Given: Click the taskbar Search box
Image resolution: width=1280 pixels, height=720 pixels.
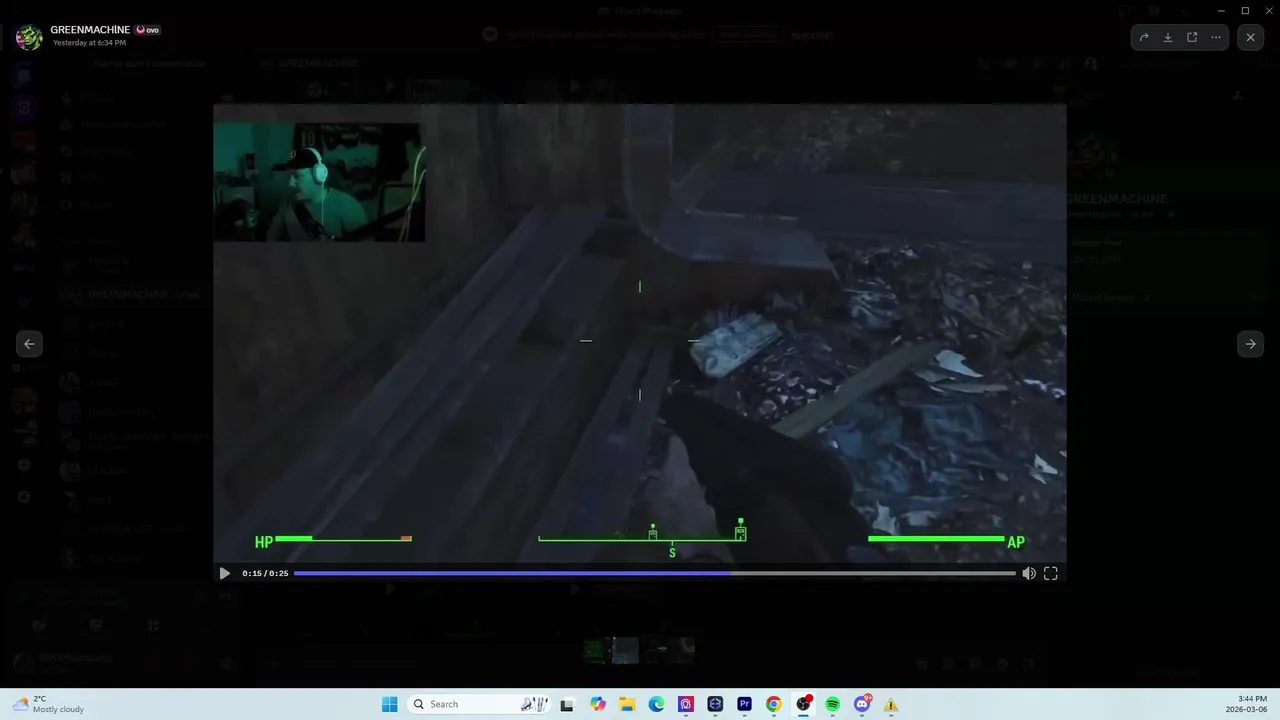Looking at the screenshot, I should 480,704.
